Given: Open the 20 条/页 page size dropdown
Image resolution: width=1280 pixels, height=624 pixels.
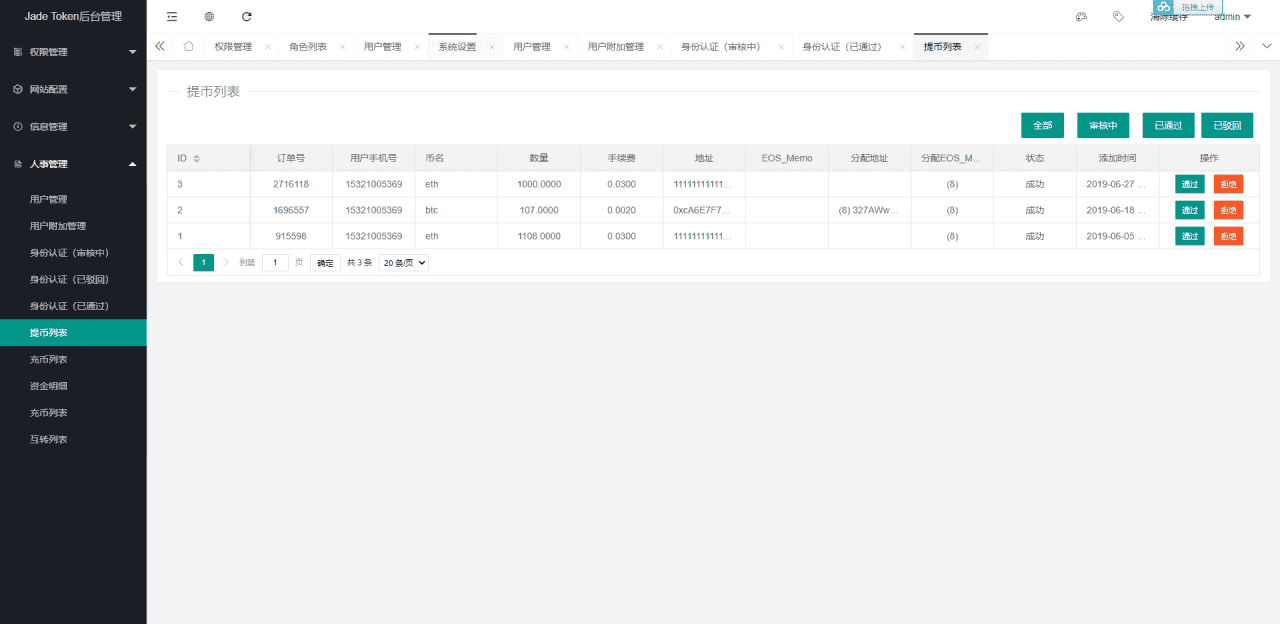Looking at the screenshot, I should 404,262.
